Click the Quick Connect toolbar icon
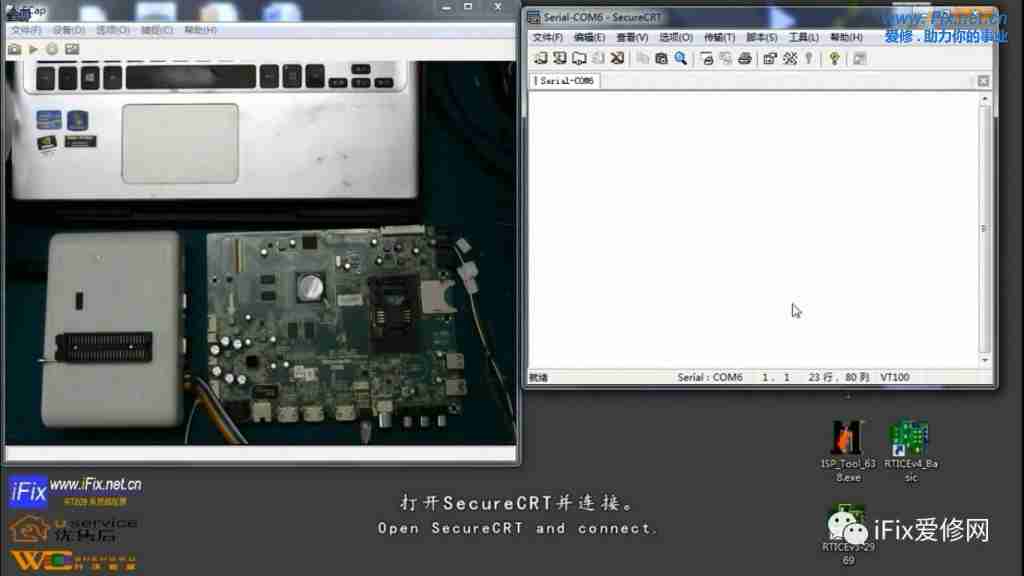 560,59
